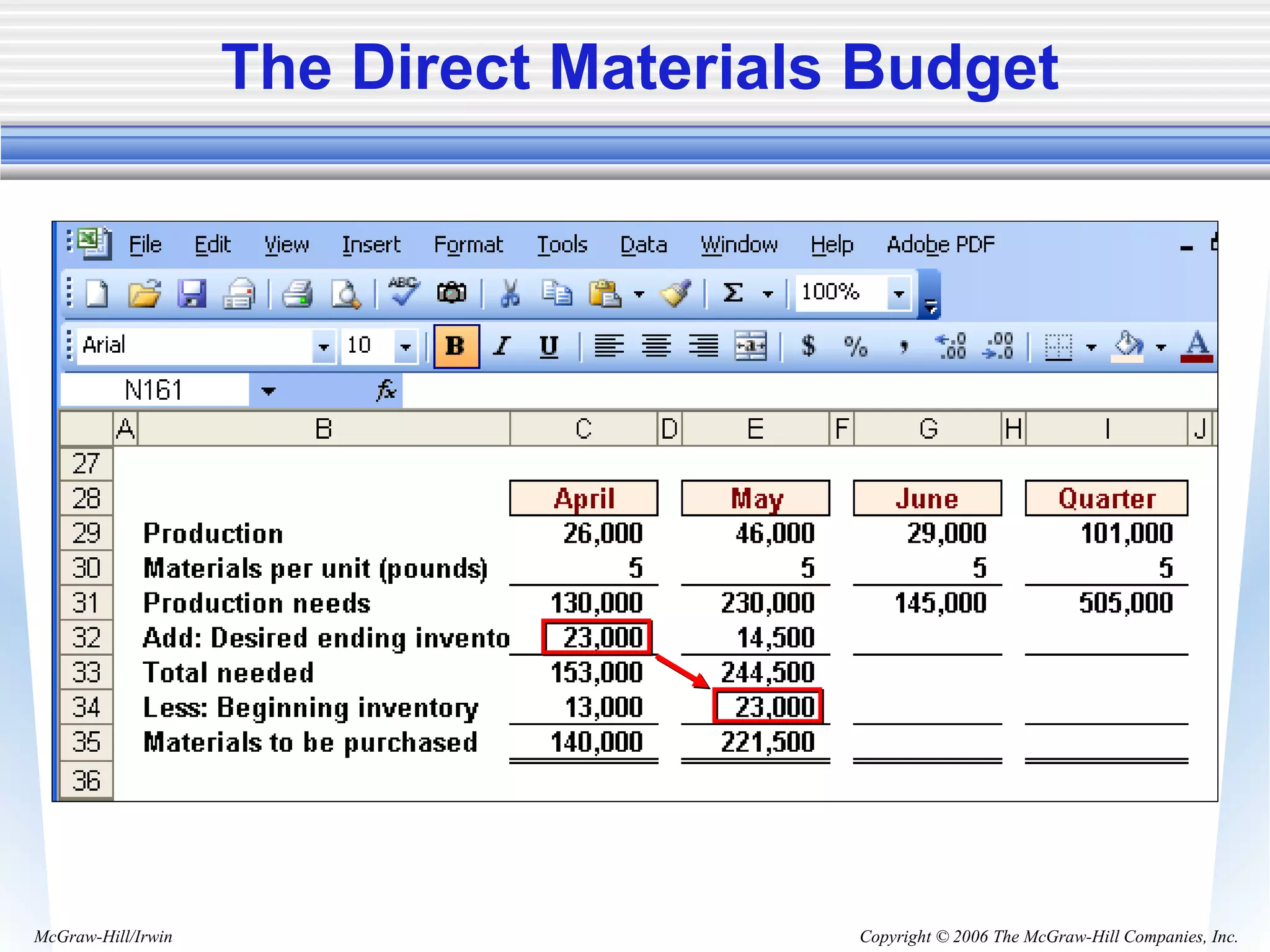
Task: Select column E header
Action: (x=755, y=428)
